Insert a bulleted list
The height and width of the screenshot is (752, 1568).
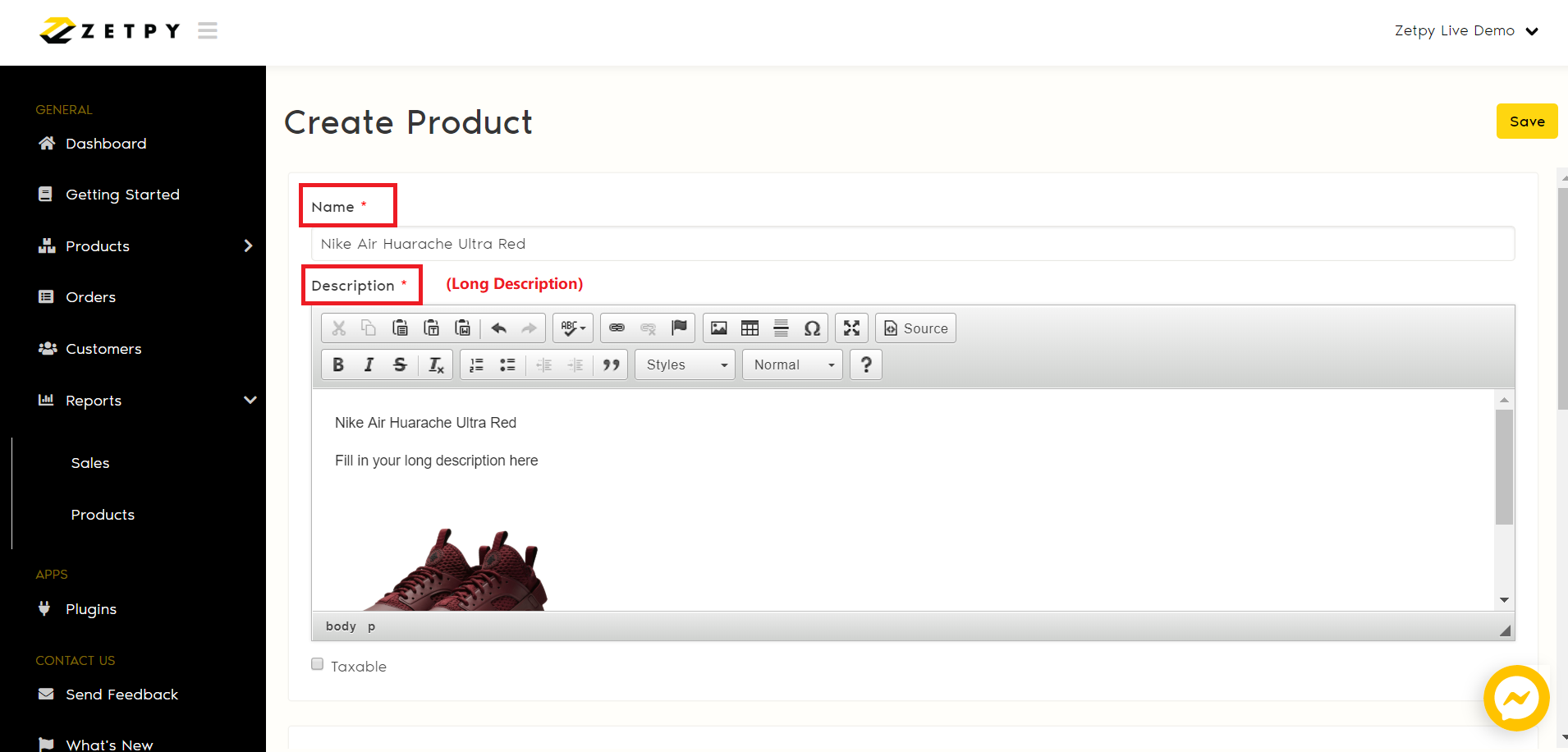tap(507, 365)
